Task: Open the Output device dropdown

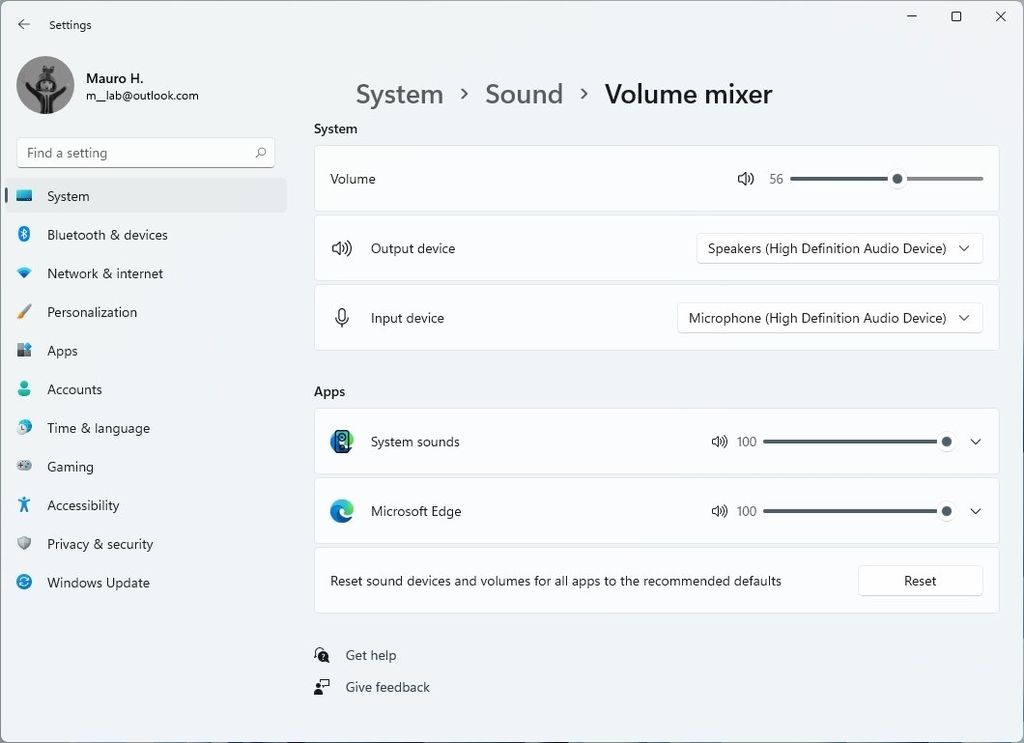Action: click(839, 248)
